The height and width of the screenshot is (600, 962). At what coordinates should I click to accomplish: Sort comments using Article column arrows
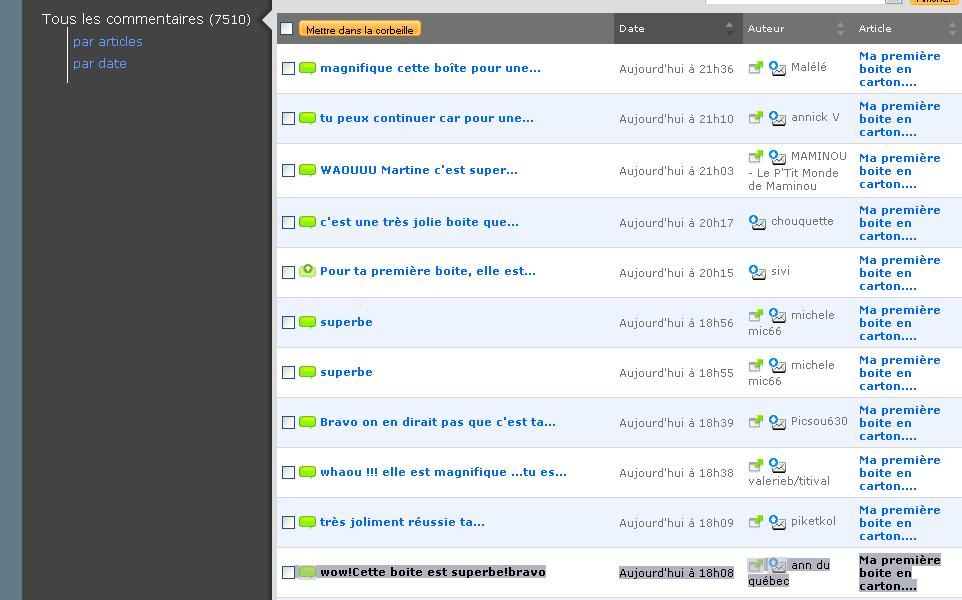(x=952, y=28)
